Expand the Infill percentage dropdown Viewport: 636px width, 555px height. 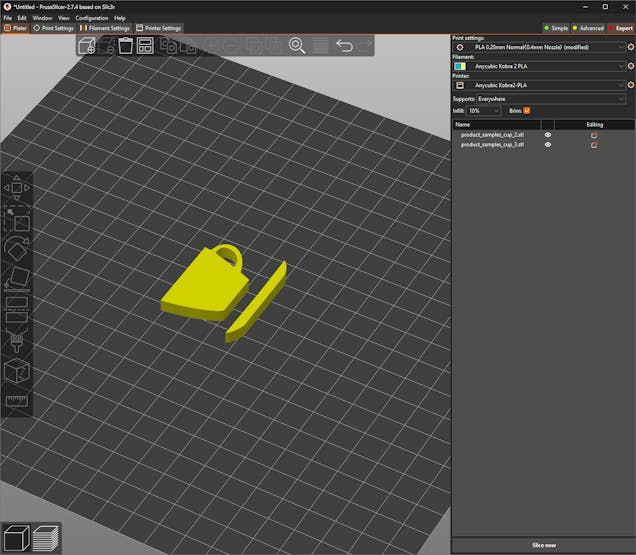pyautogui.click(x=486, y=110)
